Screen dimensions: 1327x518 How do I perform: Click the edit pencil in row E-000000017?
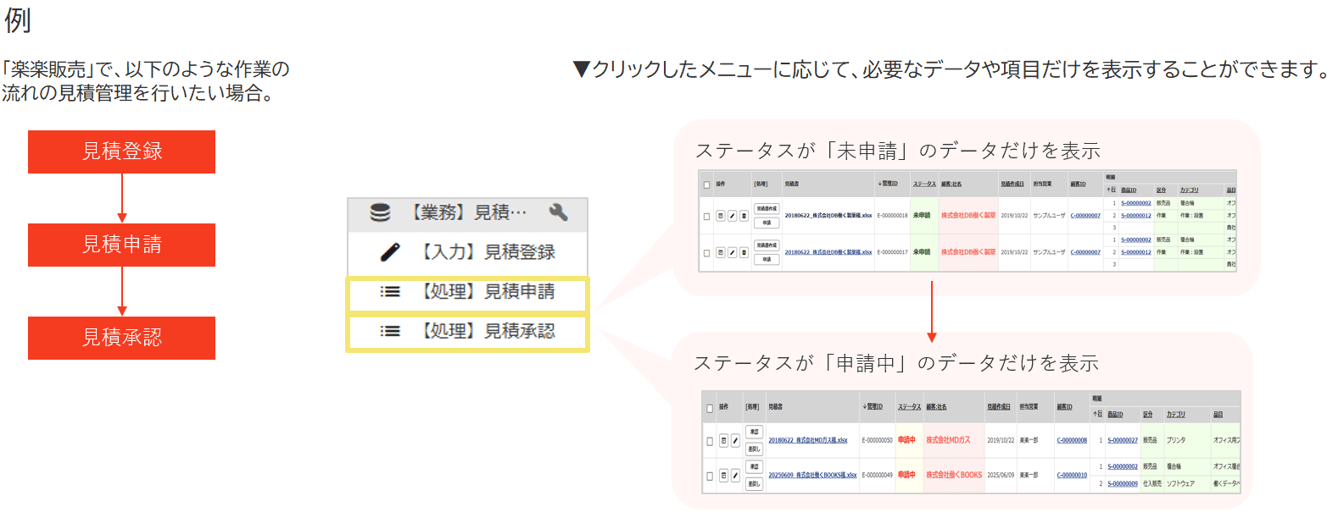(x=732, y=252)
